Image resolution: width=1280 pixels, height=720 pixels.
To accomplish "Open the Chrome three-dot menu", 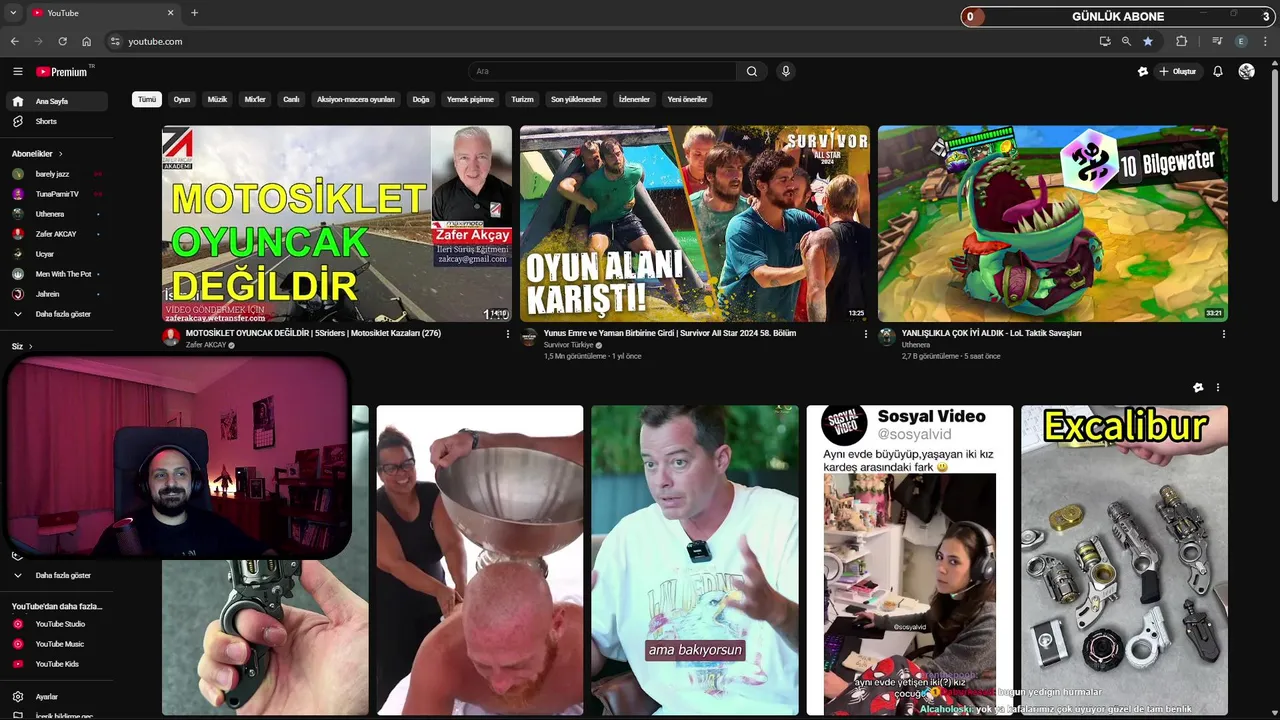I will click(1265, 41).
